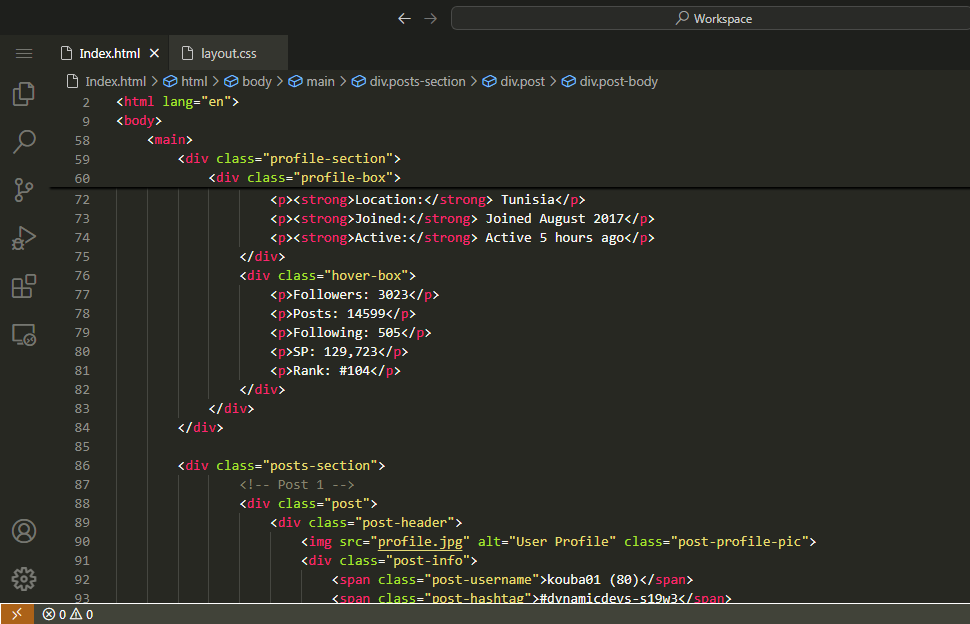Open the Search view in activity bar
970x624 pixels.
24,142
